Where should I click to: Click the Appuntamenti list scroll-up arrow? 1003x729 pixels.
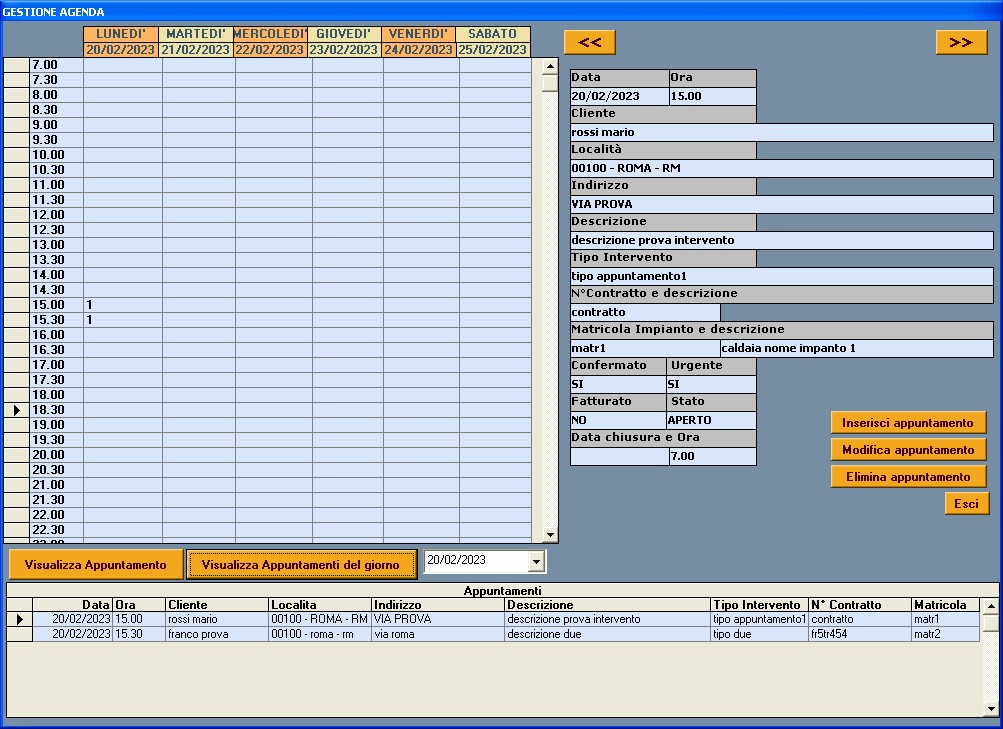tap(991, 606)
